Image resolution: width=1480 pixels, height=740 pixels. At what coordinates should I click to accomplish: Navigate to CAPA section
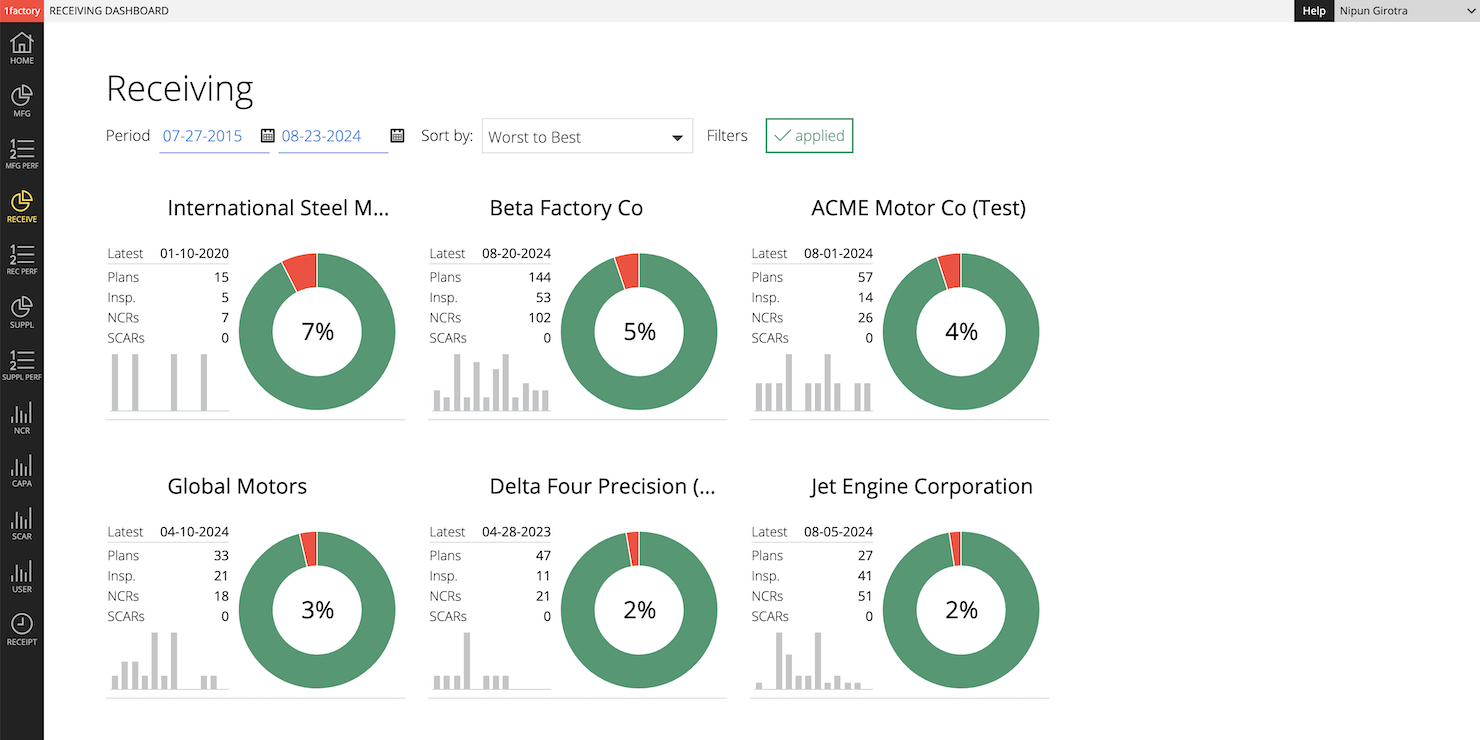[x=21, y=470]
